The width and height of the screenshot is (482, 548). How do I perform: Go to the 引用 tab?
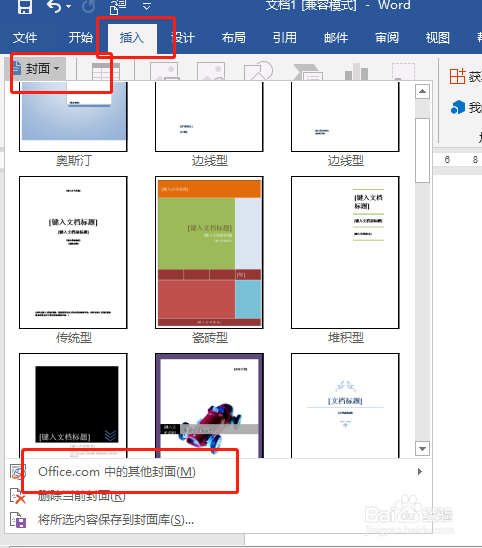[x=285, y=37]
